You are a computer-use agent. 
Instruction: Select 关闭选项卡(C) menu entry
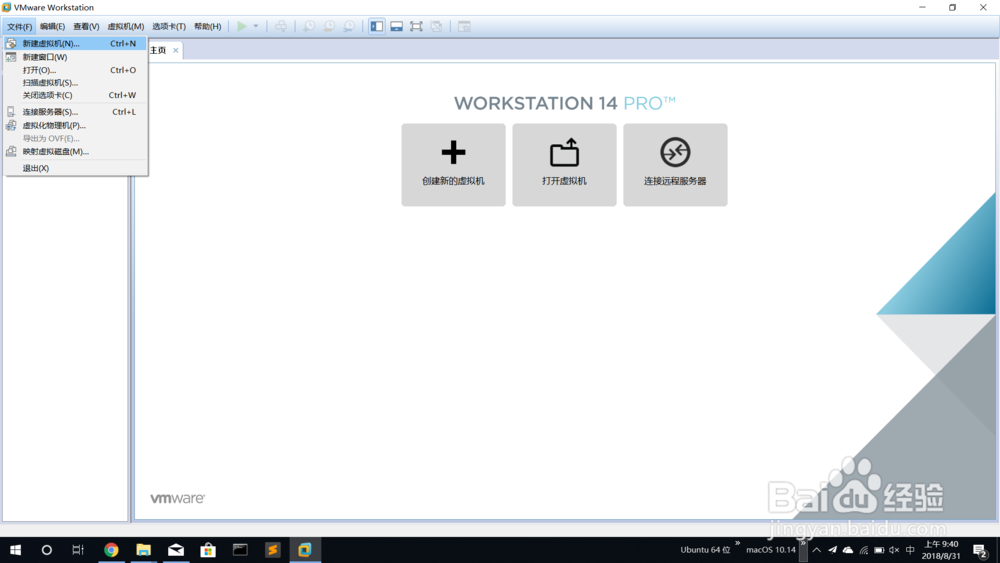(x=76, y=95)
